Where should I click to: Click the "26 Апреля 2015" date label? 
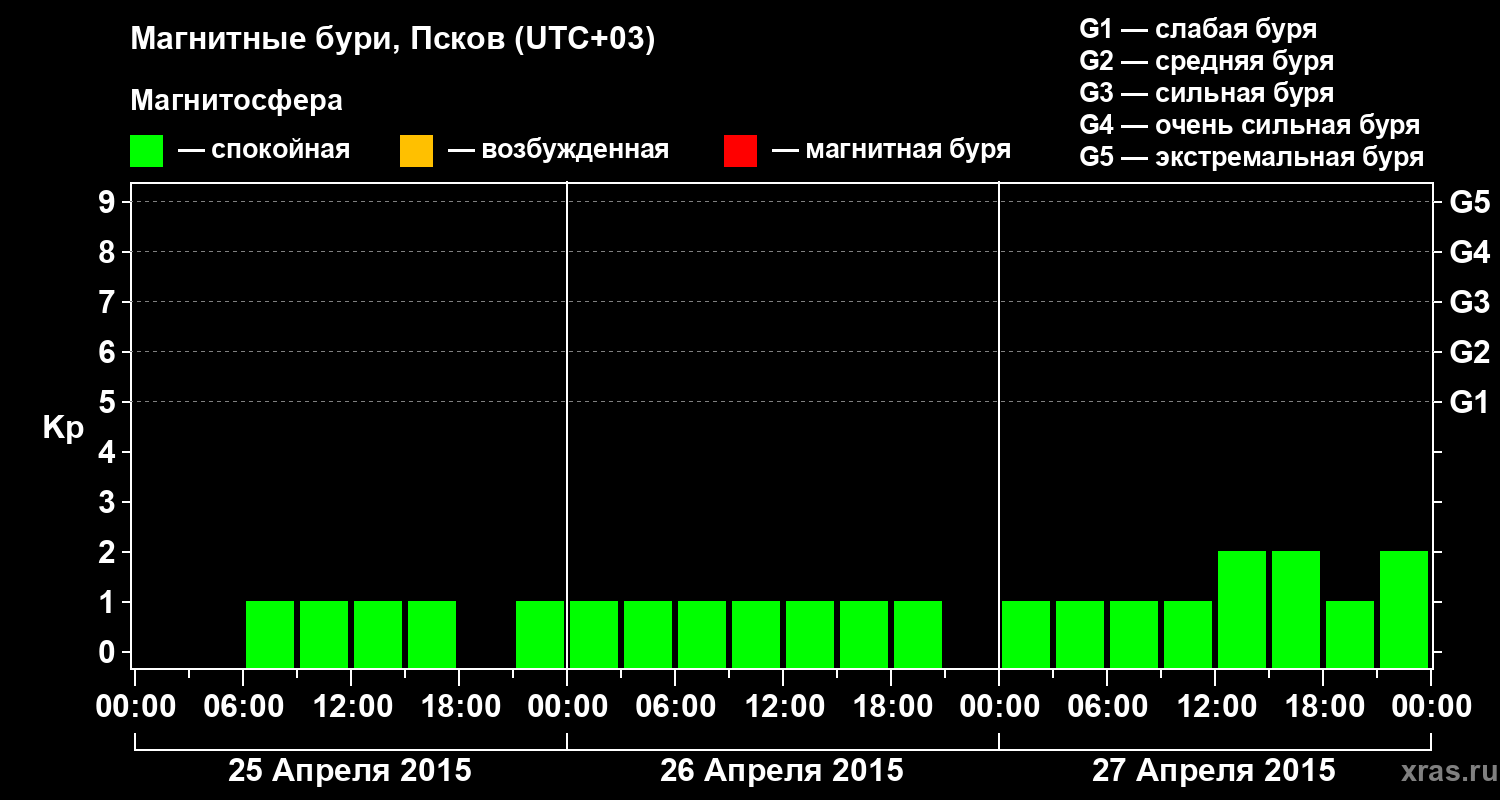click(781, 771)
